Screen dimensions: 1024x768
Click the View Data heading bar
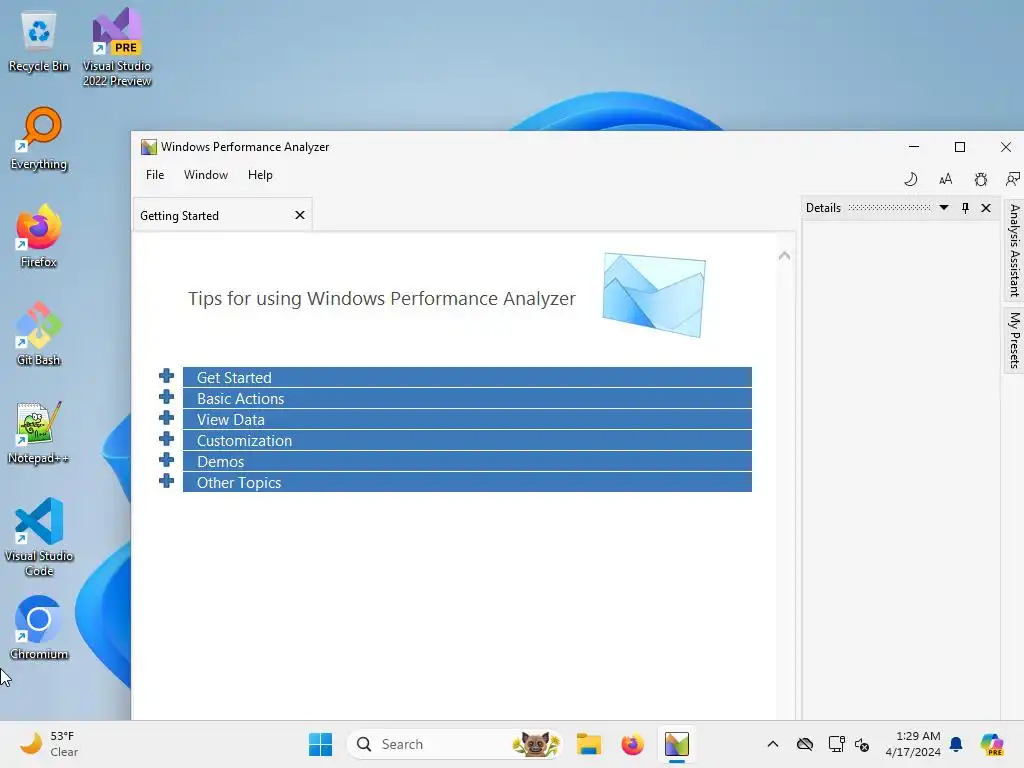[x=467, y=419]
